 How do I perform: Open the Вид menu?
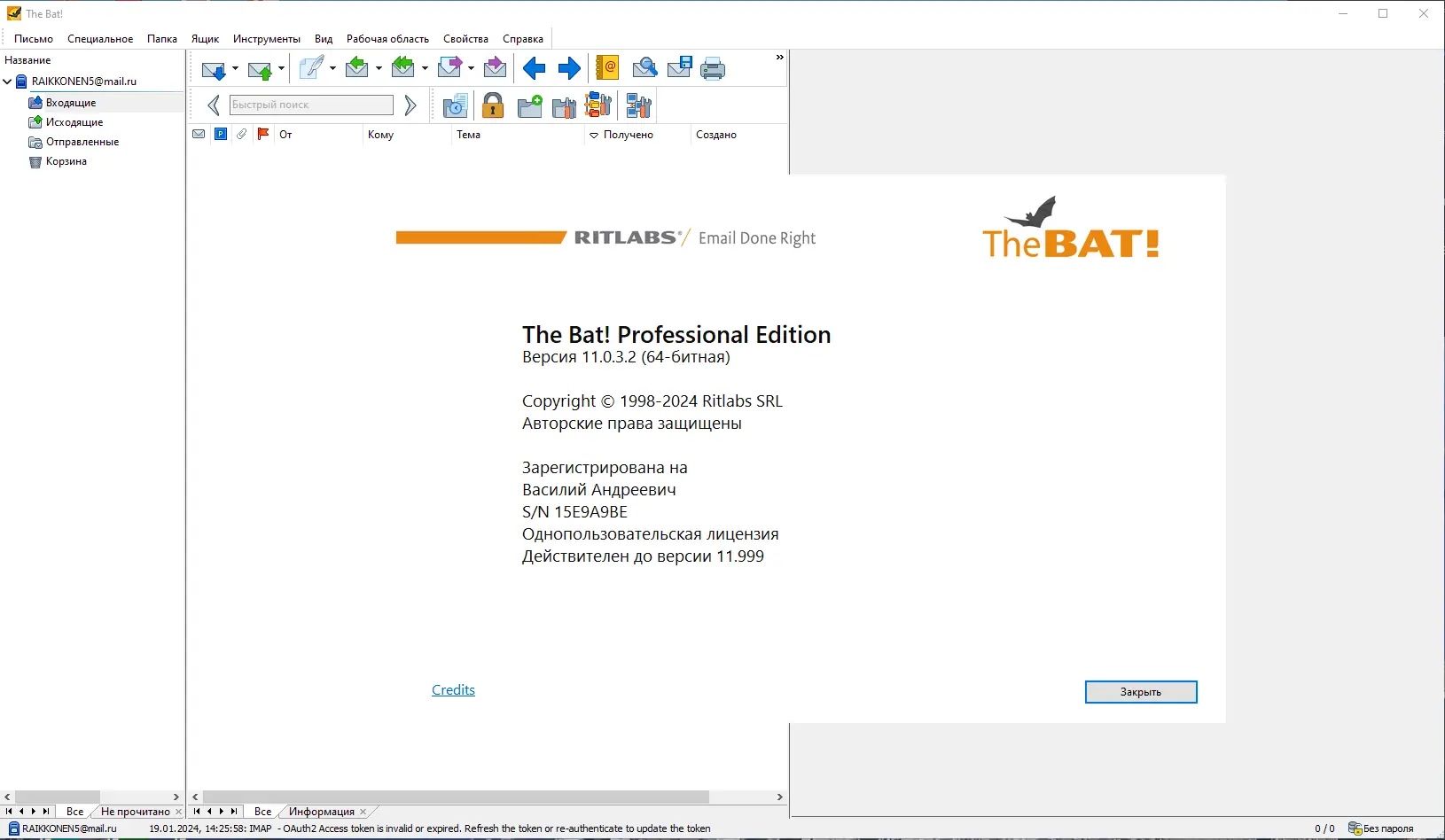[324, 39]
